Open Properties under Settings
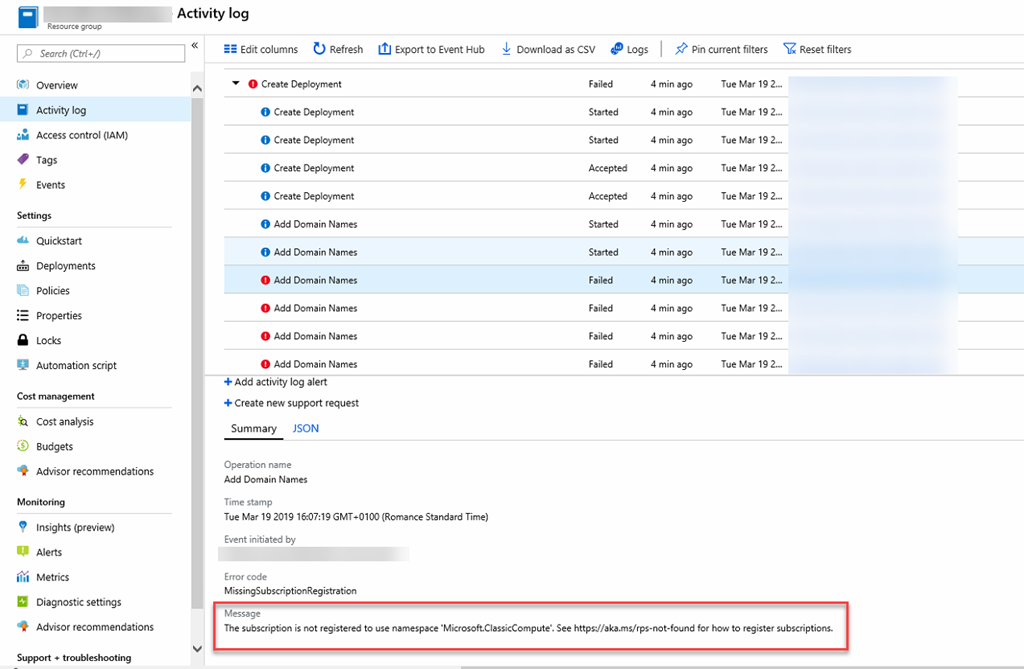 tap(59, 315)
